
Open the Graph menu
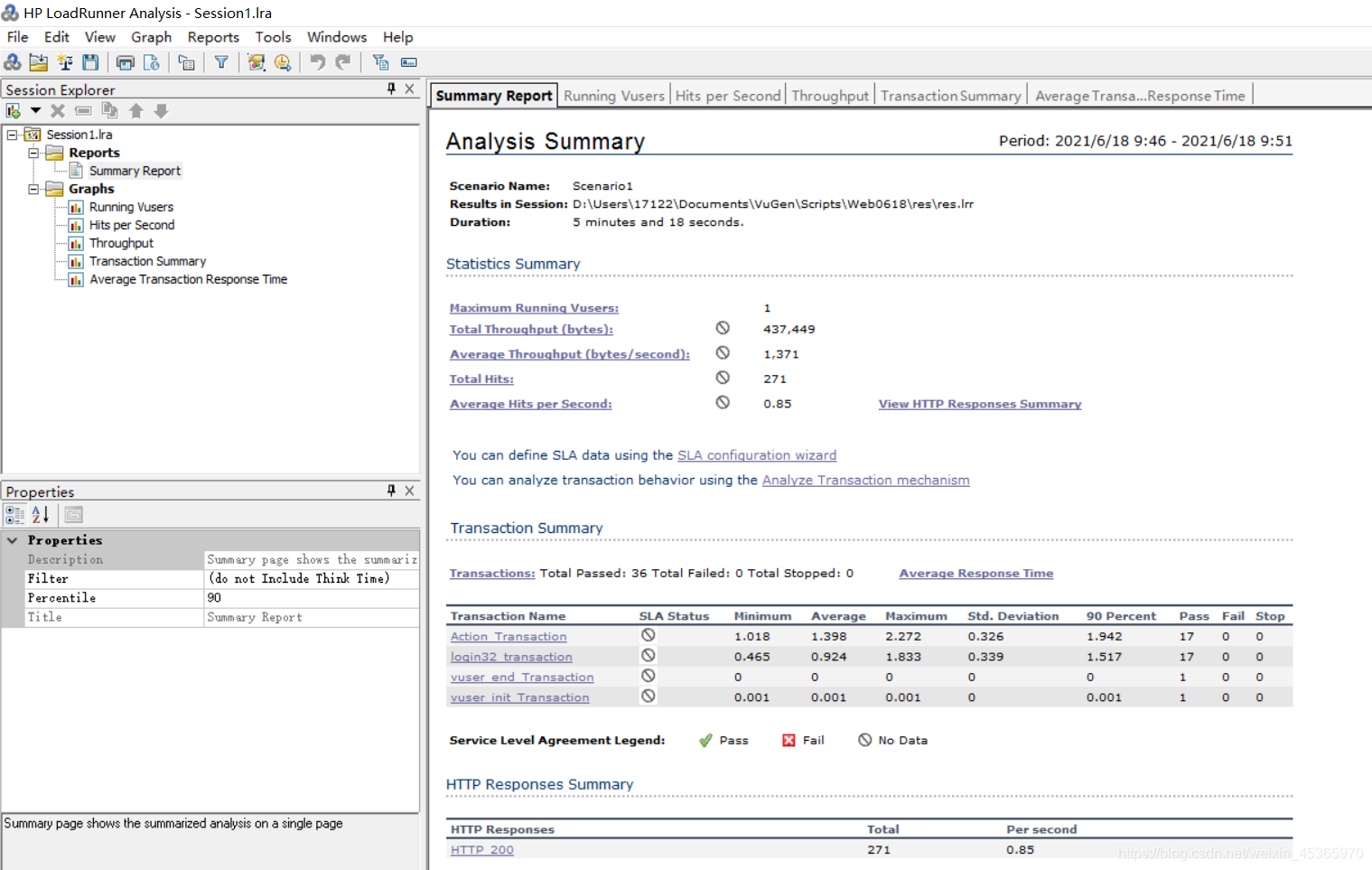151,37
